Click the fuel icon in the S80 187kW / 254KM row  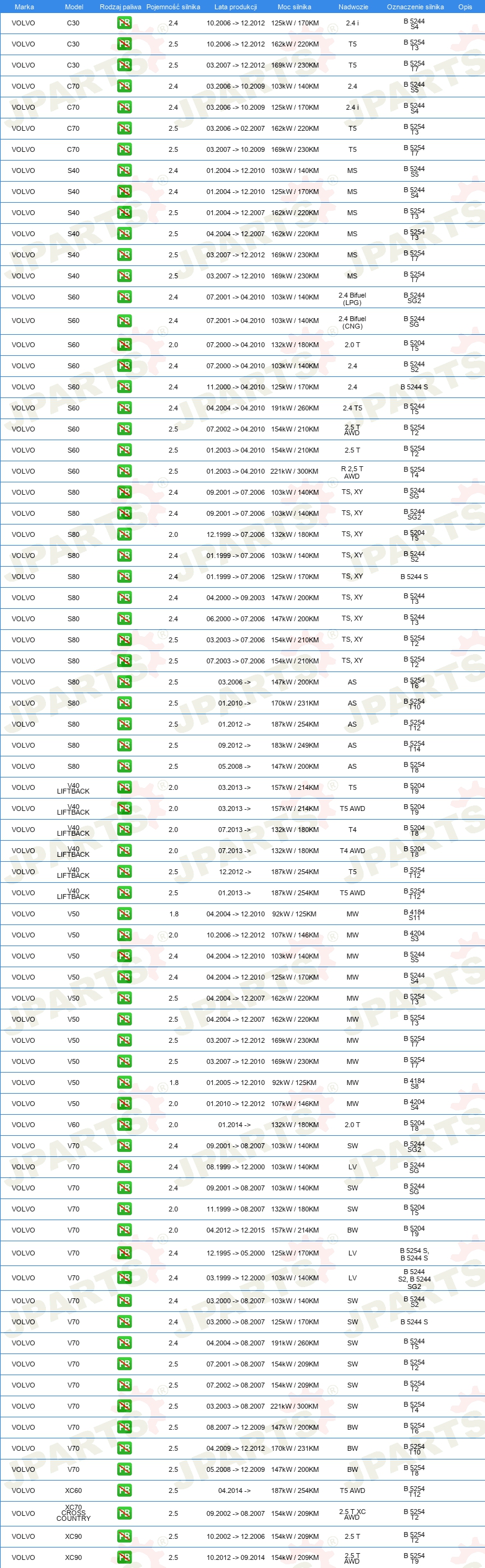click(124, 724)
